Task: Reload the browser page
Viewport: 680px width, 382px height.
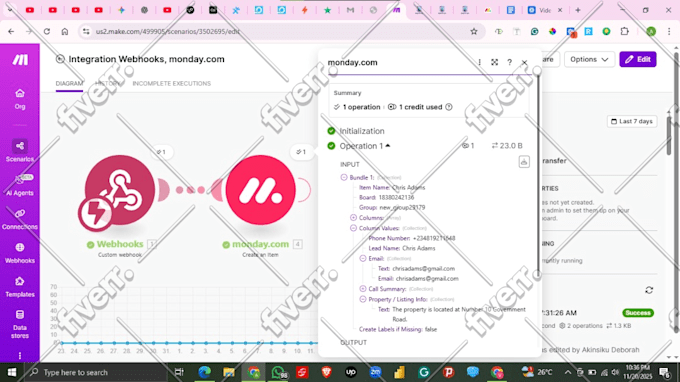Action: tap(46, 31)
